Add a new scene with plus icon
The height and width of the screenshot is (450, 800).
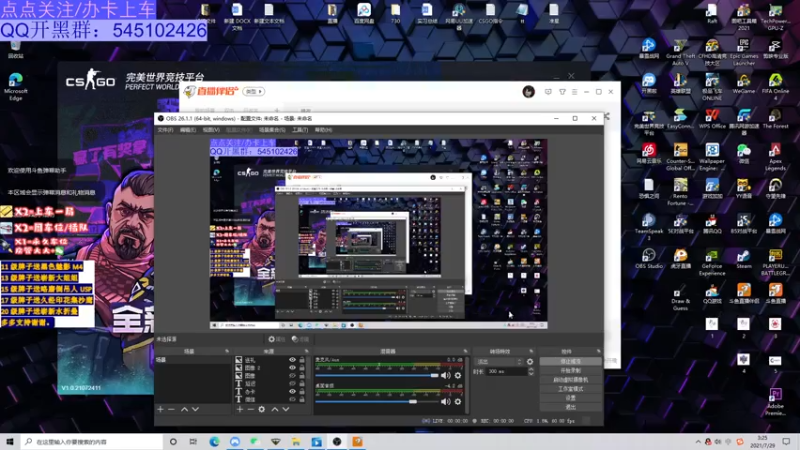point(160,409)
